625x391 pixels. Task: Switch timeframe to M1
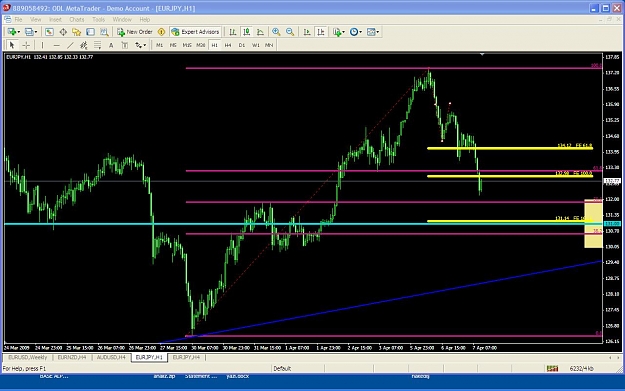pyautogui.click(x=159, y=45)
